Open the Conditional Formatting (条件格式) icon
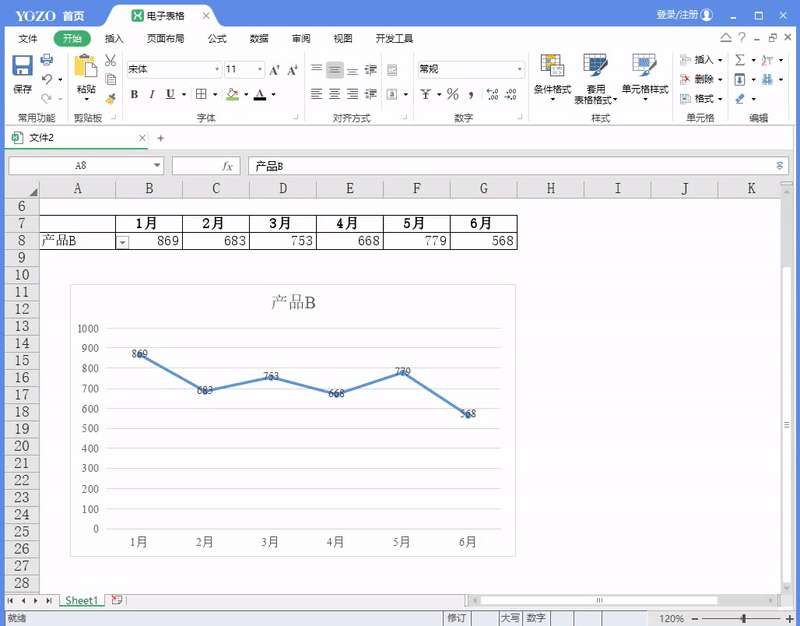 tap(552, 67)
